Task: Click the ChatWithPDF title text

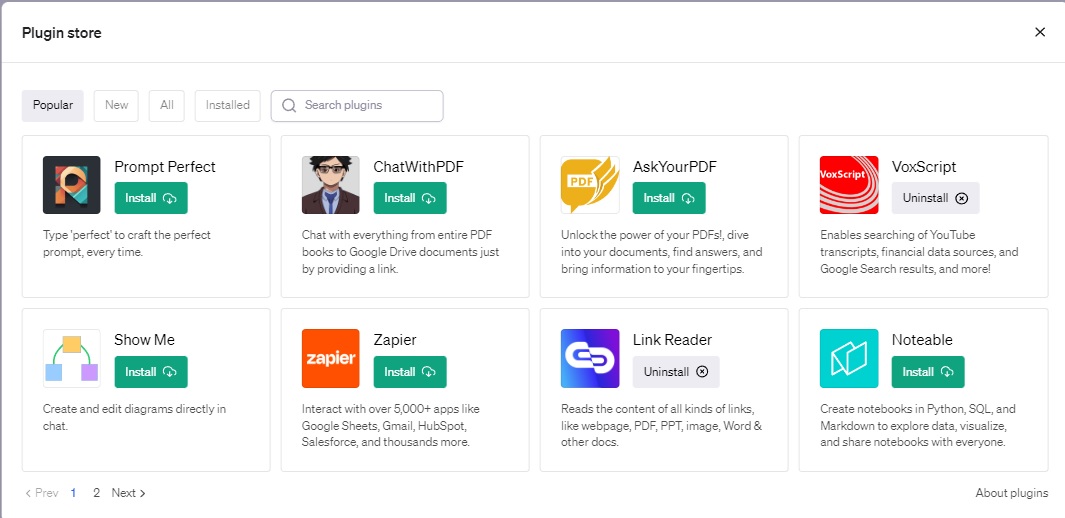Action: [418, 167]
